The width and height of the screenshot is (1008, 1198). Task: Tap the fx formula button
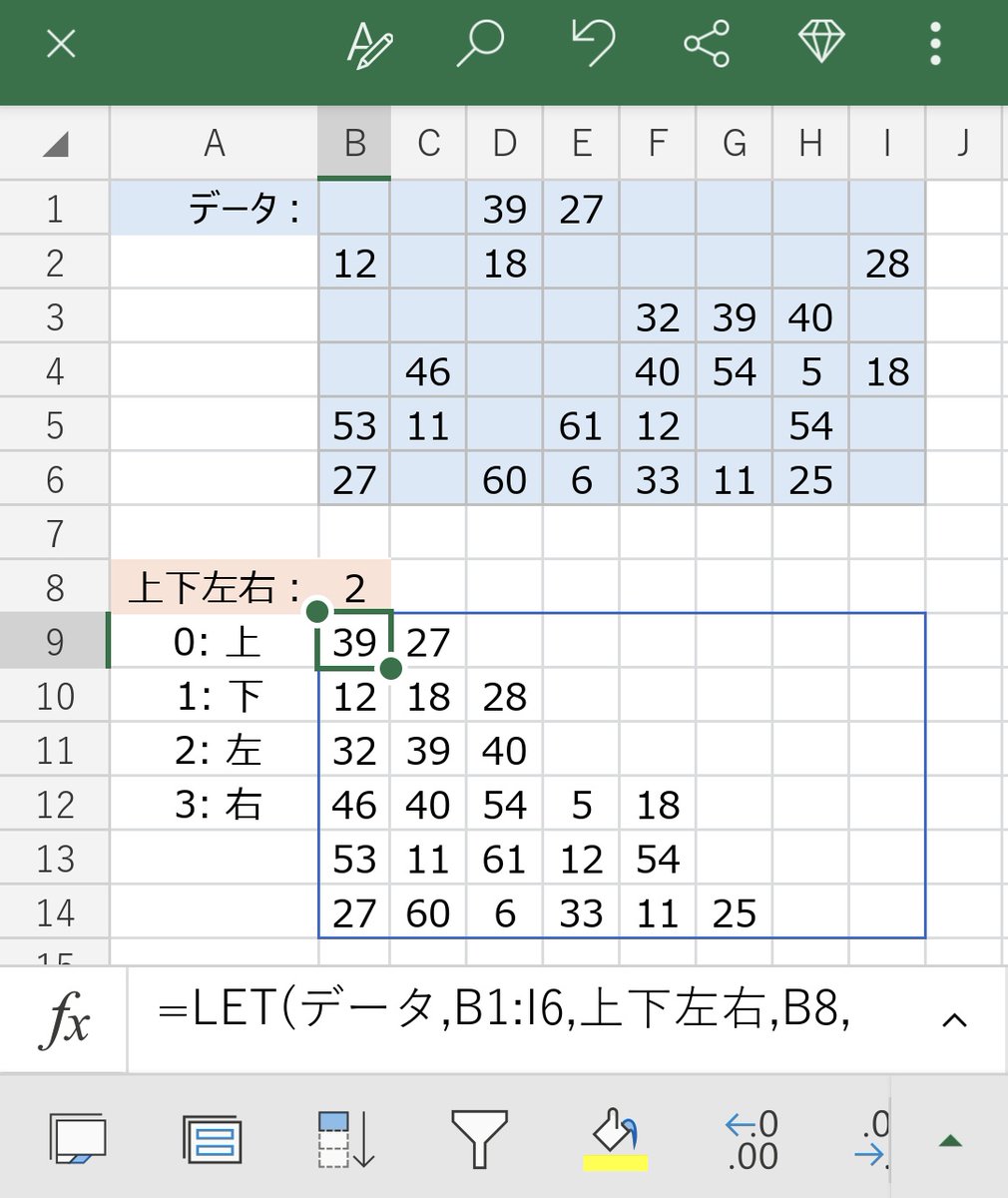pos(64,1018)
